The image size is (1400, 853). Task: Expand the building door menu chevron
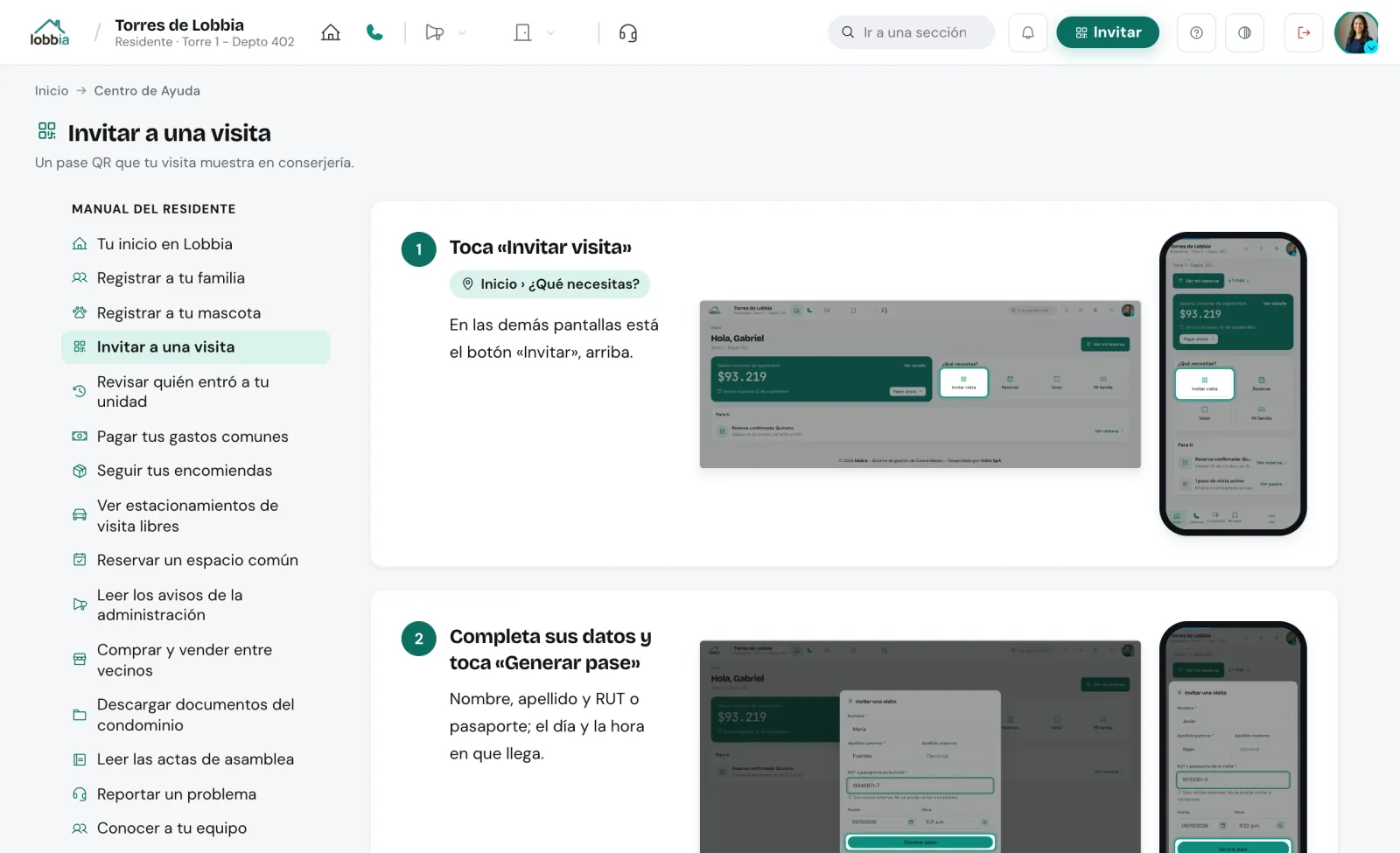click(x=550, y=32)
